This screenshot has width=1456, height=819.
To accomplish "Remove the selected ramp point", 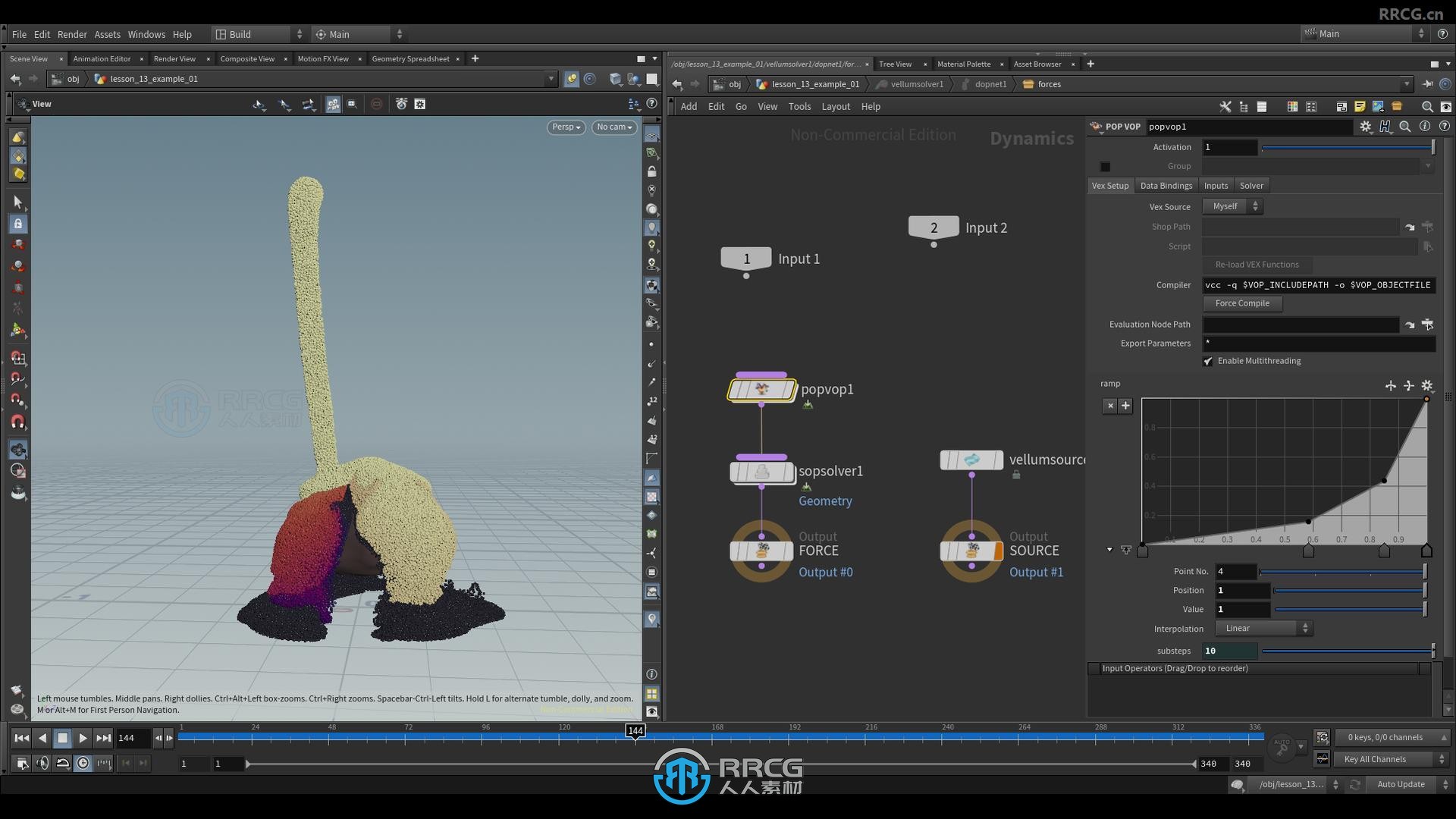I will (x=1110, y=406).
